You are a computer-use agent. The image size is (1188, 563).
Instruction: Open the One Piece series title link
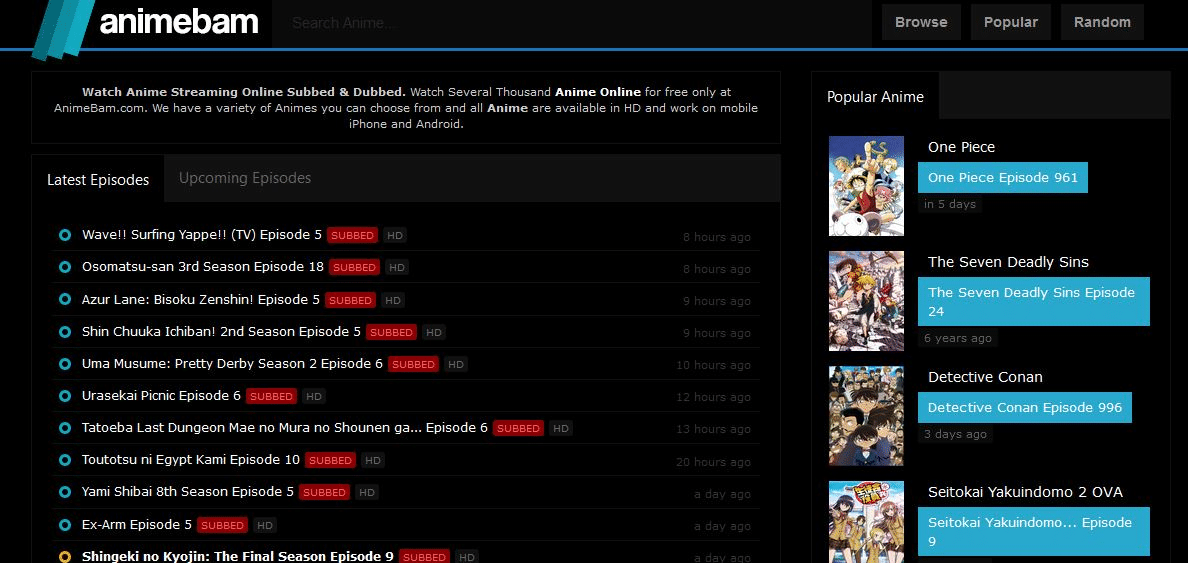pyautogui.click(x=961, y=147)
